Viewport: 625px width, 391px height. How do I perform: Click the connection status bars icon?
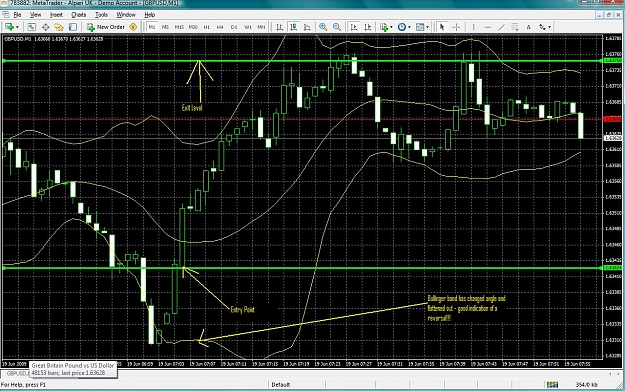point(552,385)
